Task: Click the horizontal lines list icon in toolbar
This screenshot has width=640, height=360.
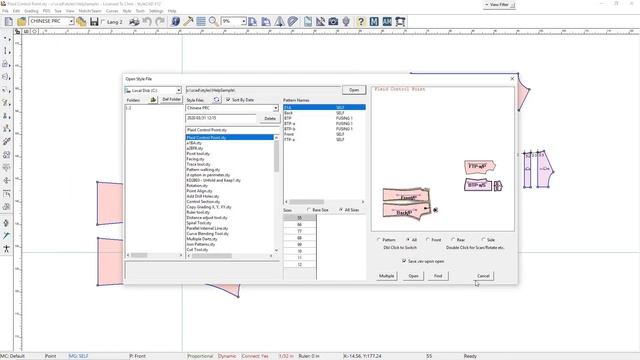Action: pos(201,22)
